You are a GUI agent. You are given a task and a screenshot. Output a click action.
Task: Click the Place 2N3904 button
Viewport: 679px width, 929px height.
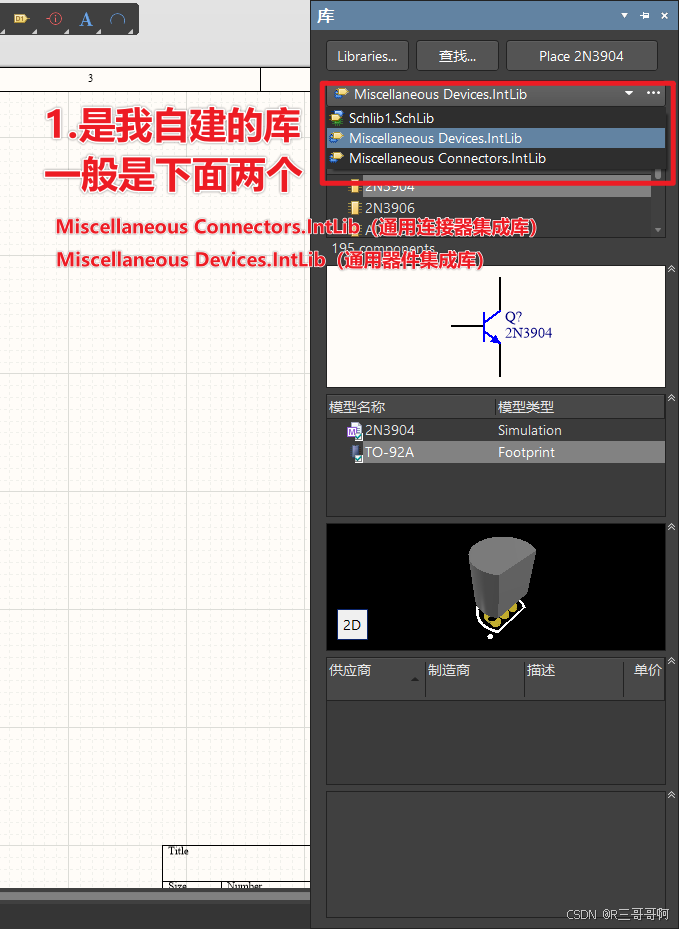[581, 56]
